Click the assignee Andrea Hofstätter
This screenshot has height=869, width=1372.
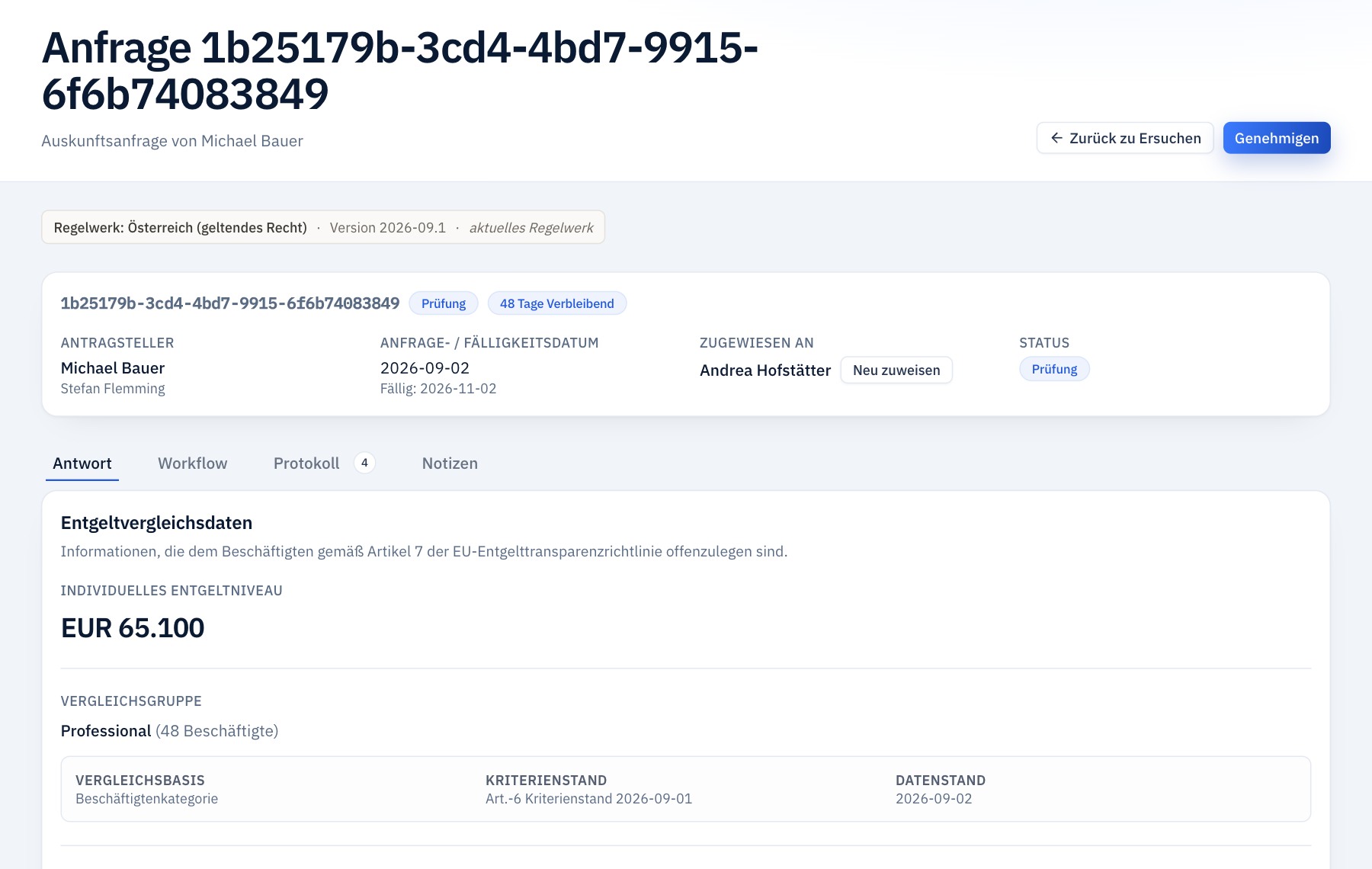click(765, 370)
